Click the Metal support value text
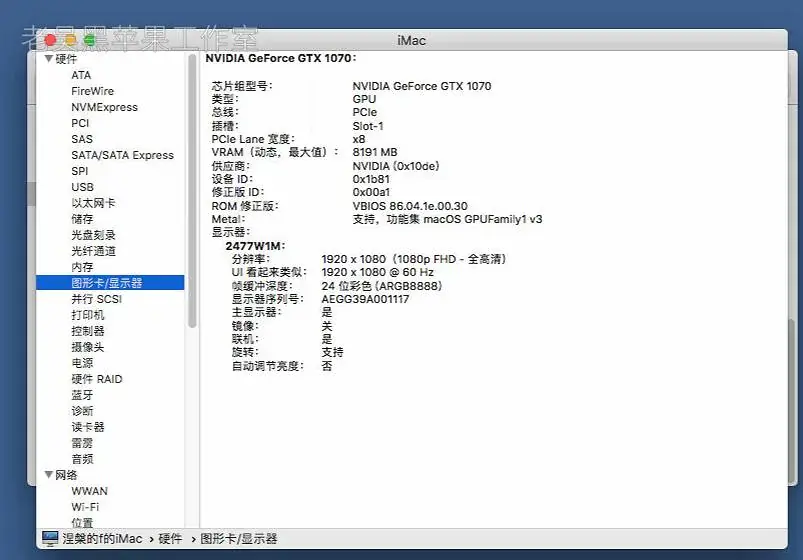The width and height of the screenshot is (803, 560). [447, 219]
